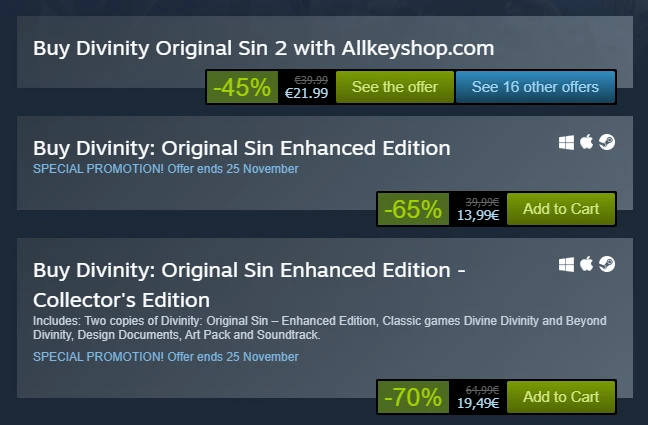Click the €21.99 Allkeyshop price
Image resolution: width=648 pixels, height=425 pixels.
(306, 93)
